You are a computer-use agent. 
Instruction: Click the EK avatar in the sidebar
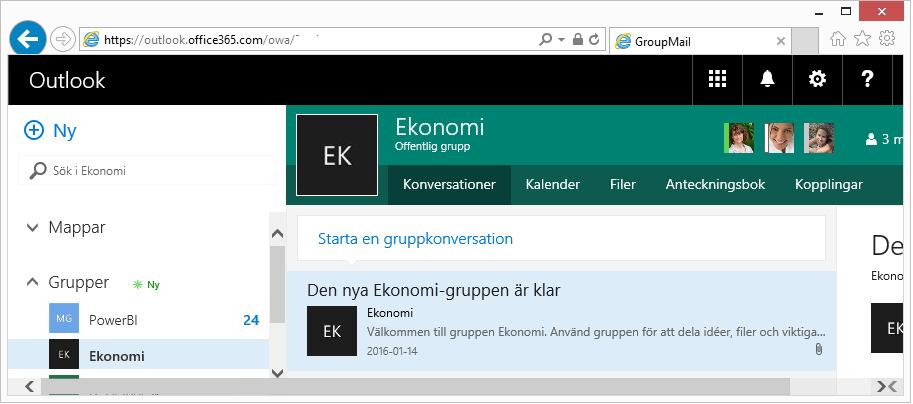tap(64, 355)
